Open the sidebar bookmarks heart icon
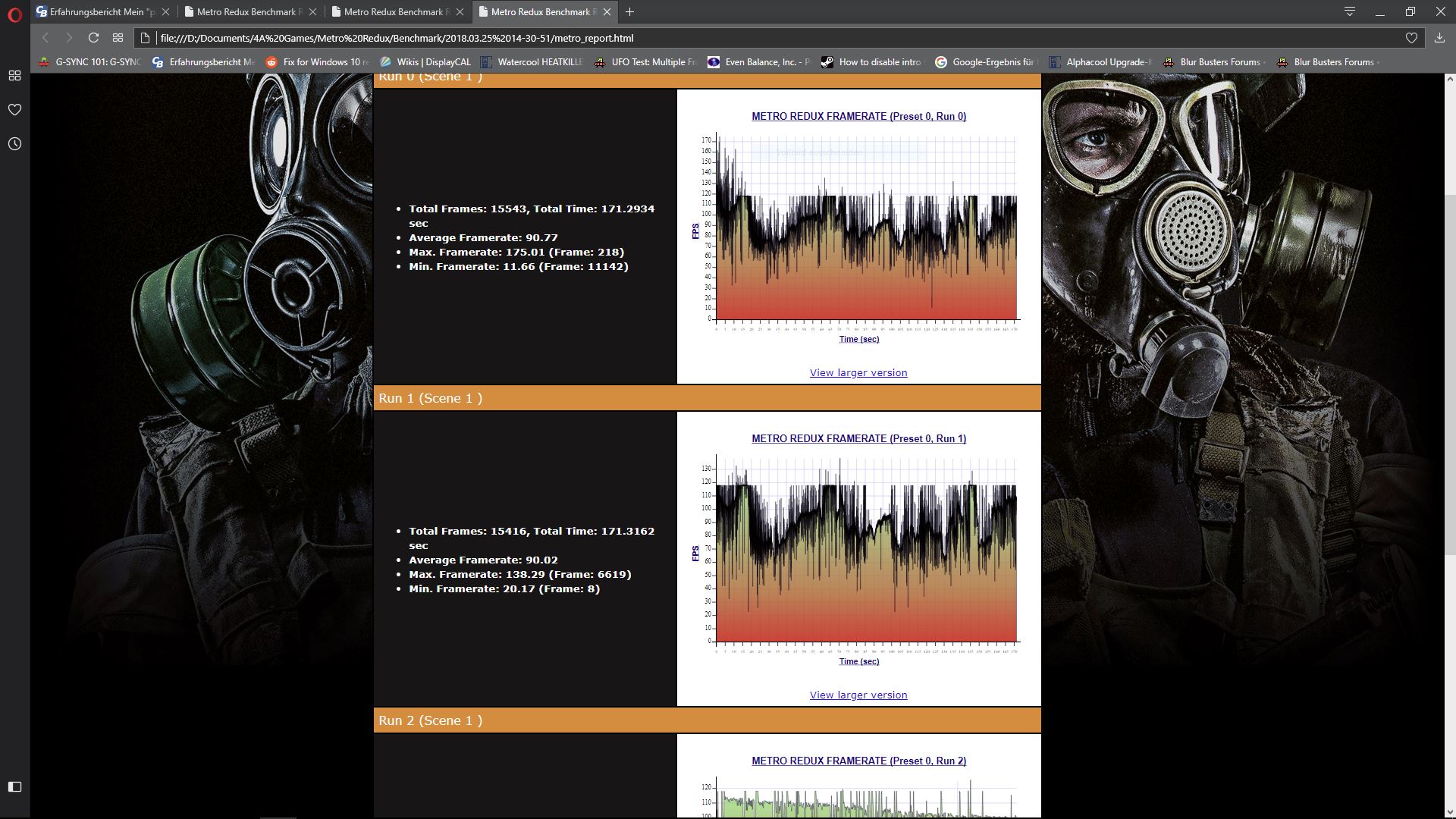Screen dimensions: 1456x819 pyautogui.click(x=14, y=110)
